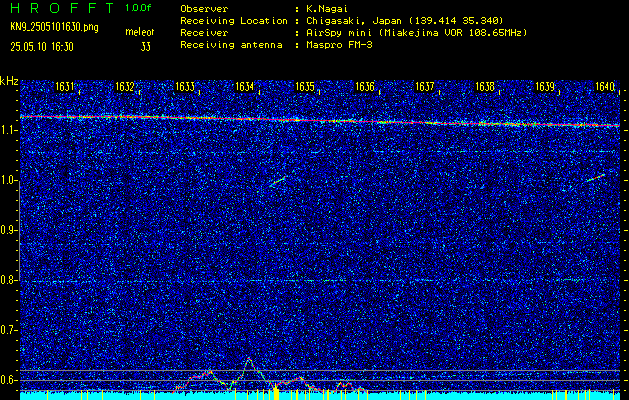The height and width of the screenshot is (400, 629).
Task: Click the 1.0 frequency axis label
Action: (x=8, y=180)
